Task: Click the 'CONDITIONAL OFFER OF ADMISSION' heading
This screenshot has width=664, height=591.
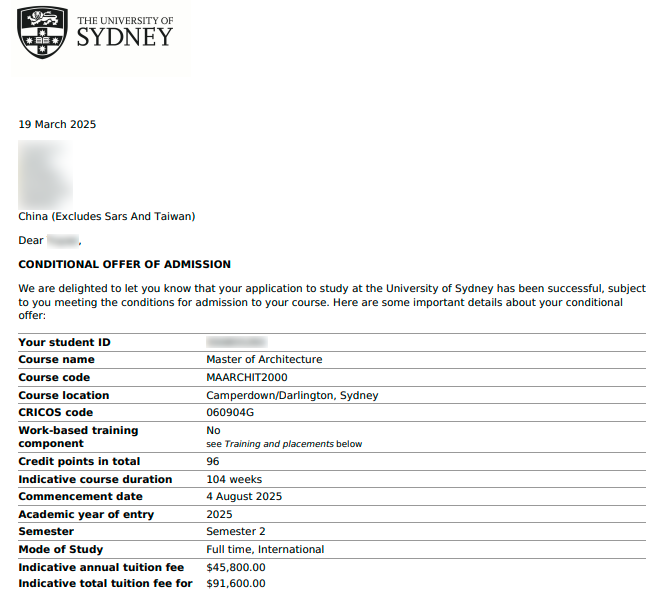Action: click(124, 265)
